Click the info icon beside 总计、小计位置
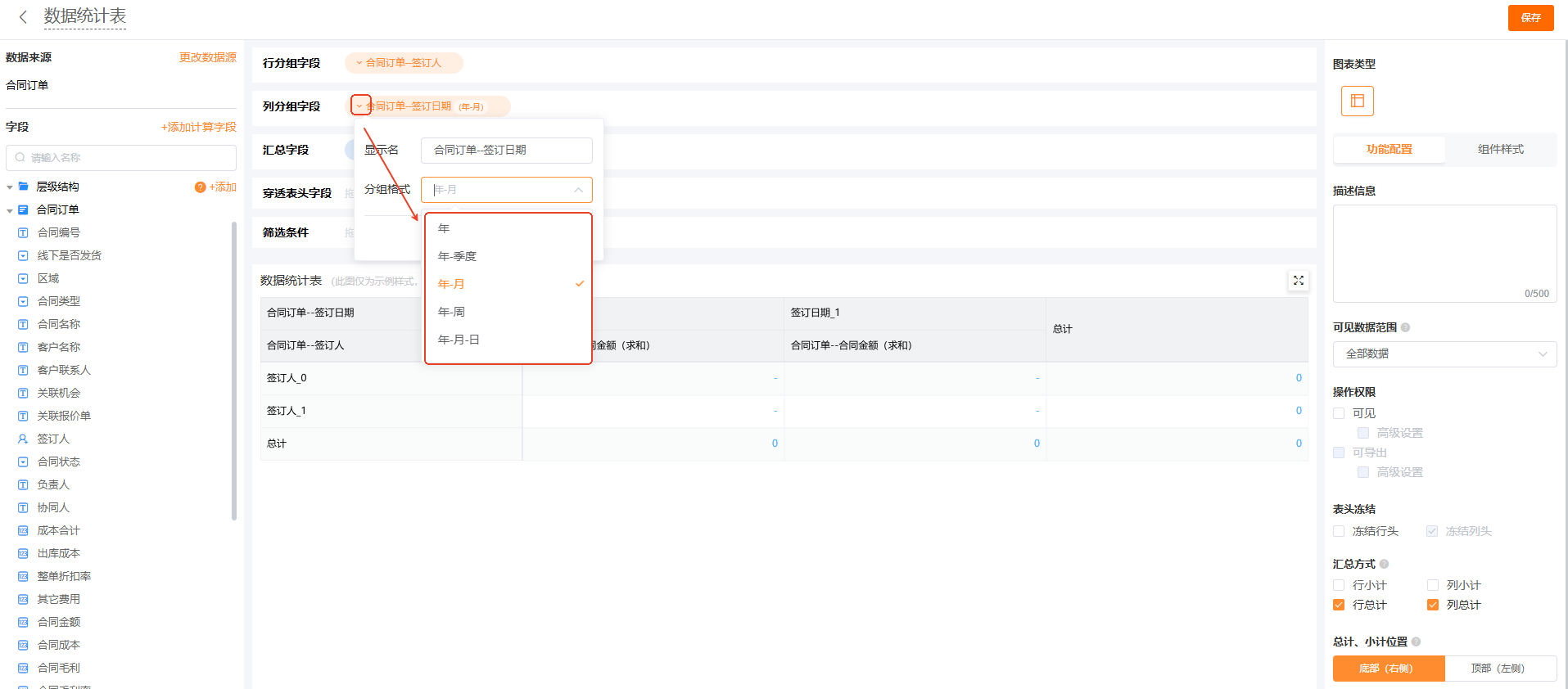The image size is (1568, 689). (x=1416, y=642)
